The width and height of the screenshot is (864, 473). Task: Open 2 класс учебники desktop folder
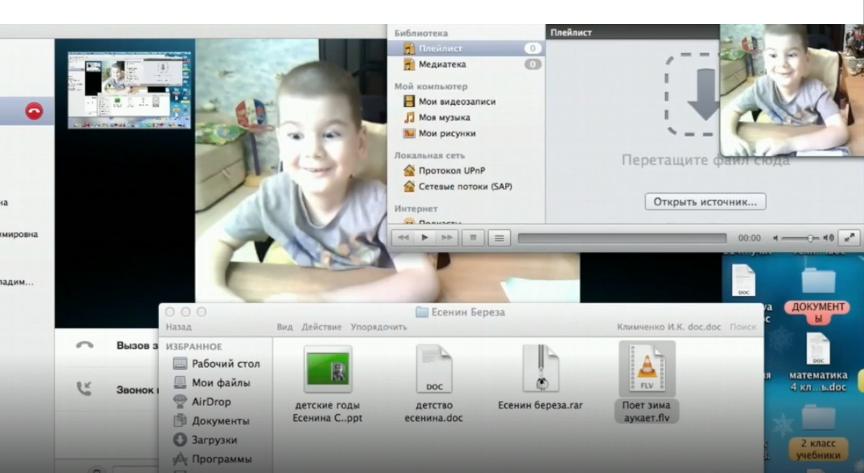(x=818, y=433)
